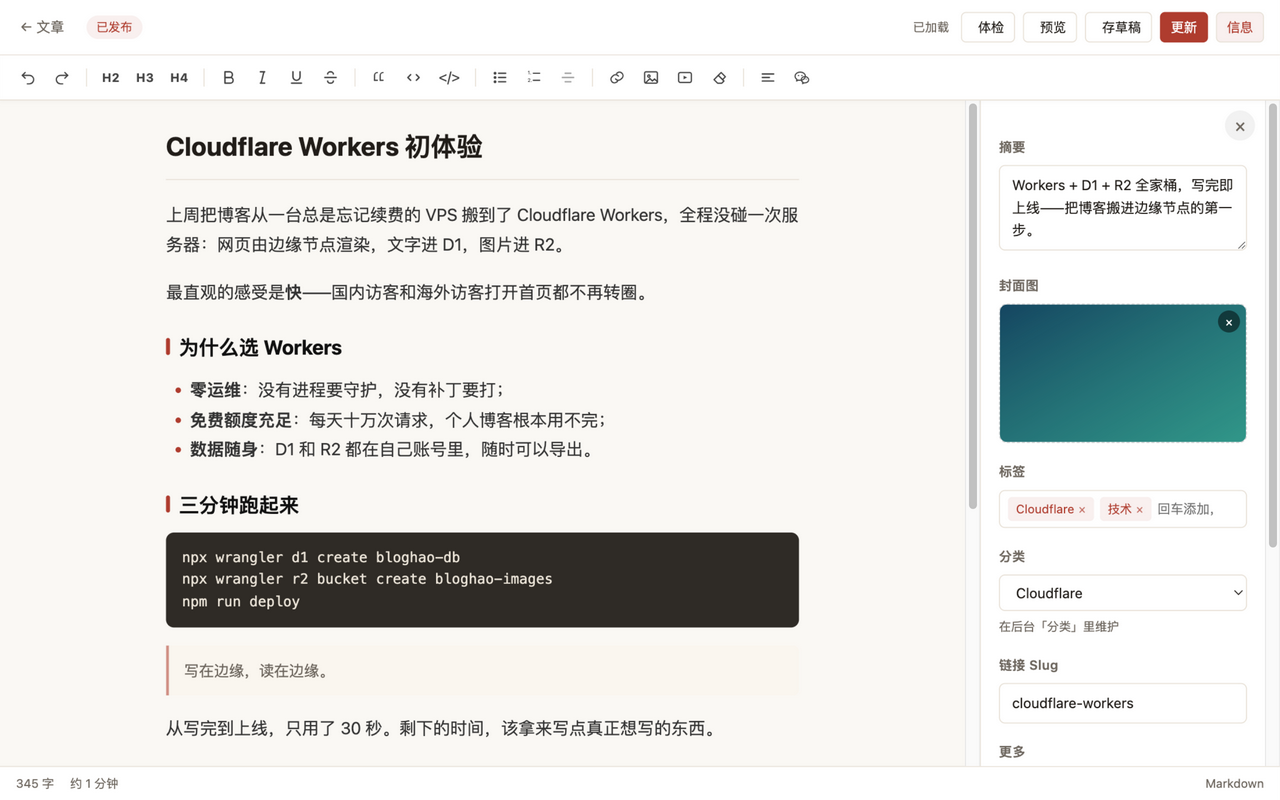Open the 预览 preview

[x=1052, y=27]
